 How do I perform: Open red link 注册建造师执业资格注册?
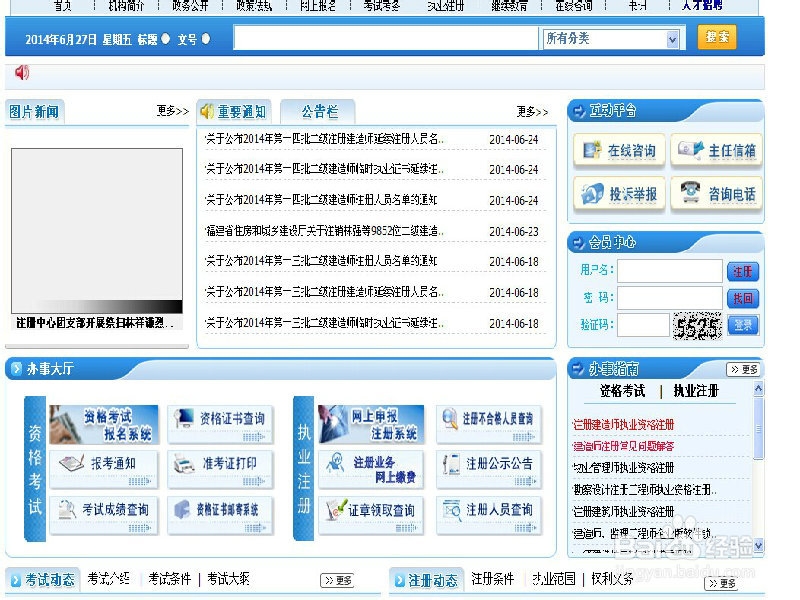coord(623,424)
